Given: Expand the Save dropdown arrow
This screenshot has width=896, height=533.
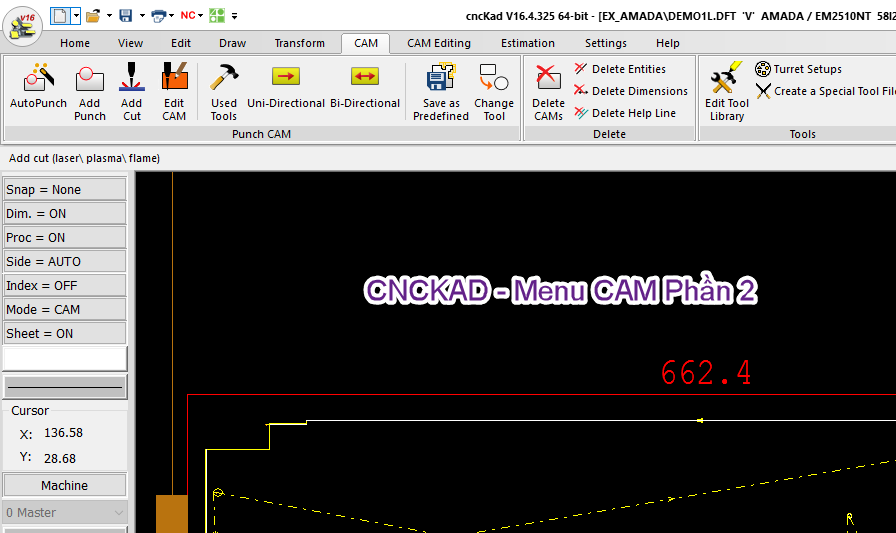Looking at the screenshot, I should pyautogui.click(x=142, y=15).
